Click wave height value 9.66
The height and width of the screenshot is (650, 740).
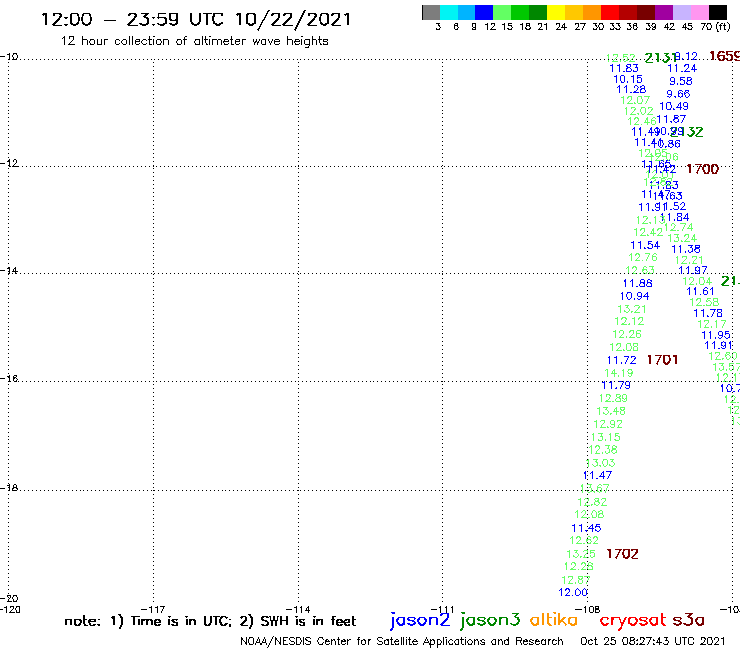678,94
